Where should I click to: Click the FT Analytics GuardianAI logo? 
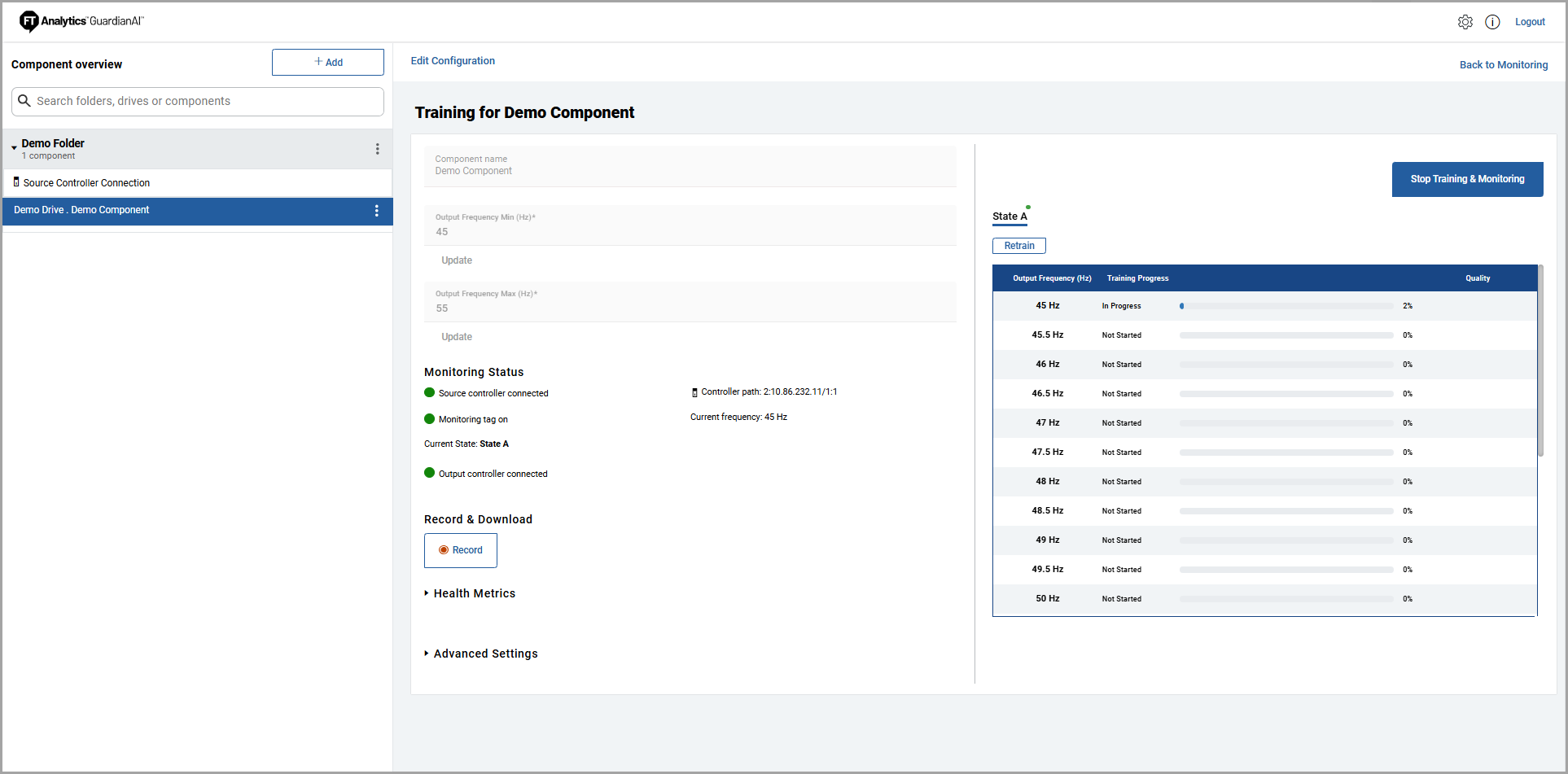tap(81, 21)
